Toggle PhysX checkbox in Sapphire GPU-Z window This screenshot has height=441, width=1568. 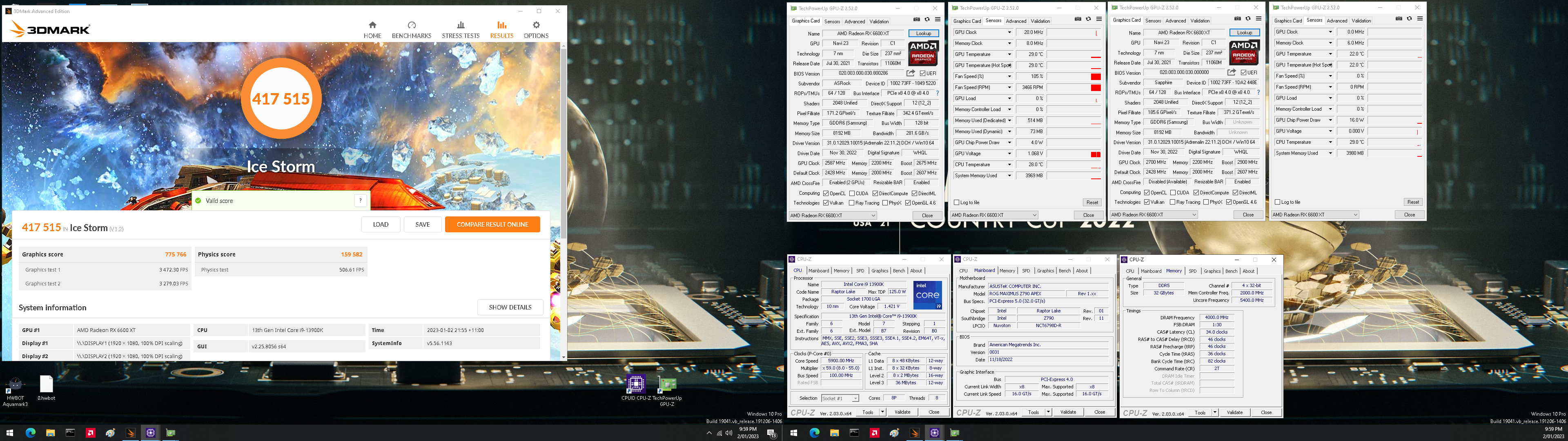[x=1205, y=202]
